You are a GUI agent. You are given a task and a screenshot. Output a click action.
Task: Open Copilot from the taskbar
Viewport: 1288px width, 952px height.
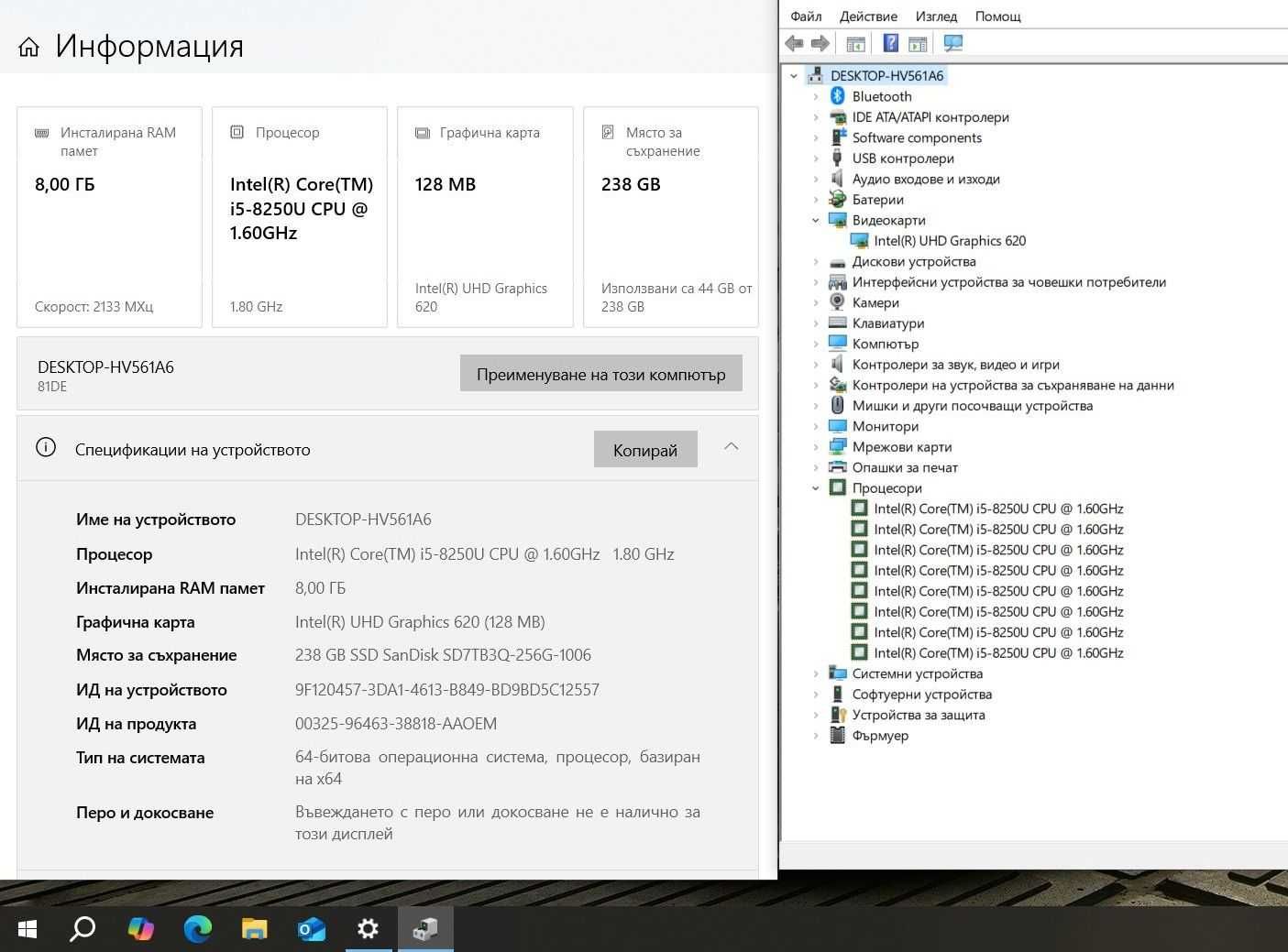coord(140,929)
